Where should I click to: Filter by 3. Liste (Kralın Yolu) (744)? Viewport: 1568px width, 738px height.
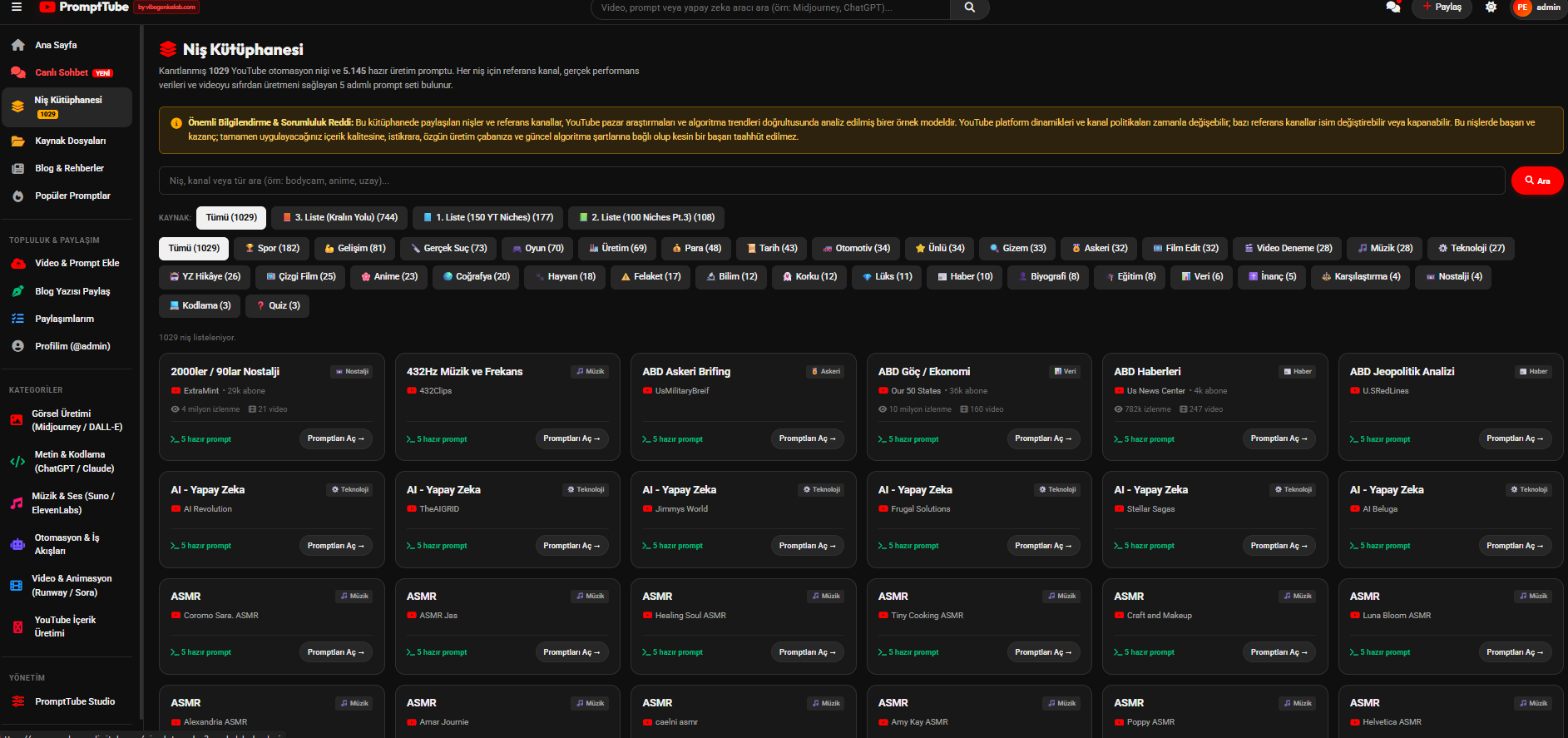pos(339,217)
